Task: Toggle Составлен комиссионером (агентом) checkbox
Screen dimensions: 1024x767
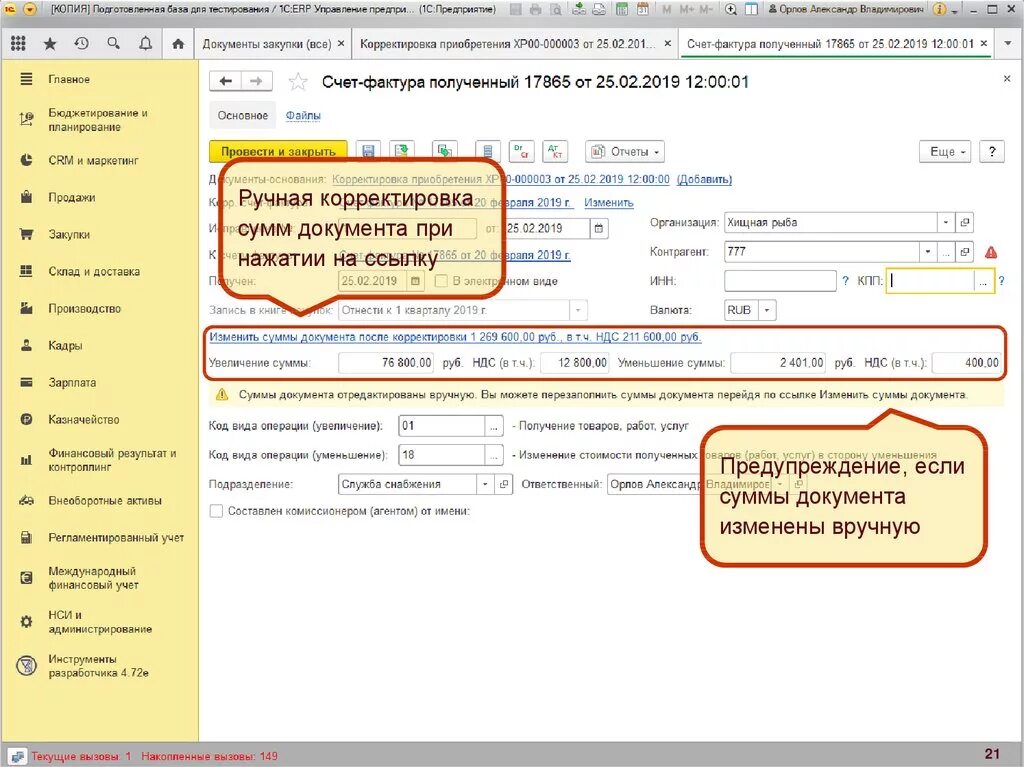Action: (216, 511)
